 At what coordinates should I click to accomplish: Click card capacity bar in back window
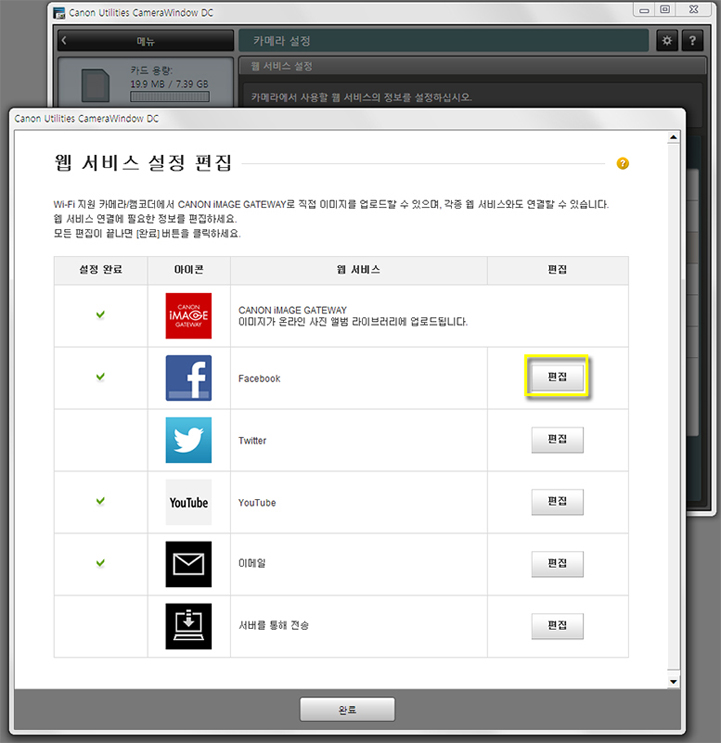click(x=170, y=97)
